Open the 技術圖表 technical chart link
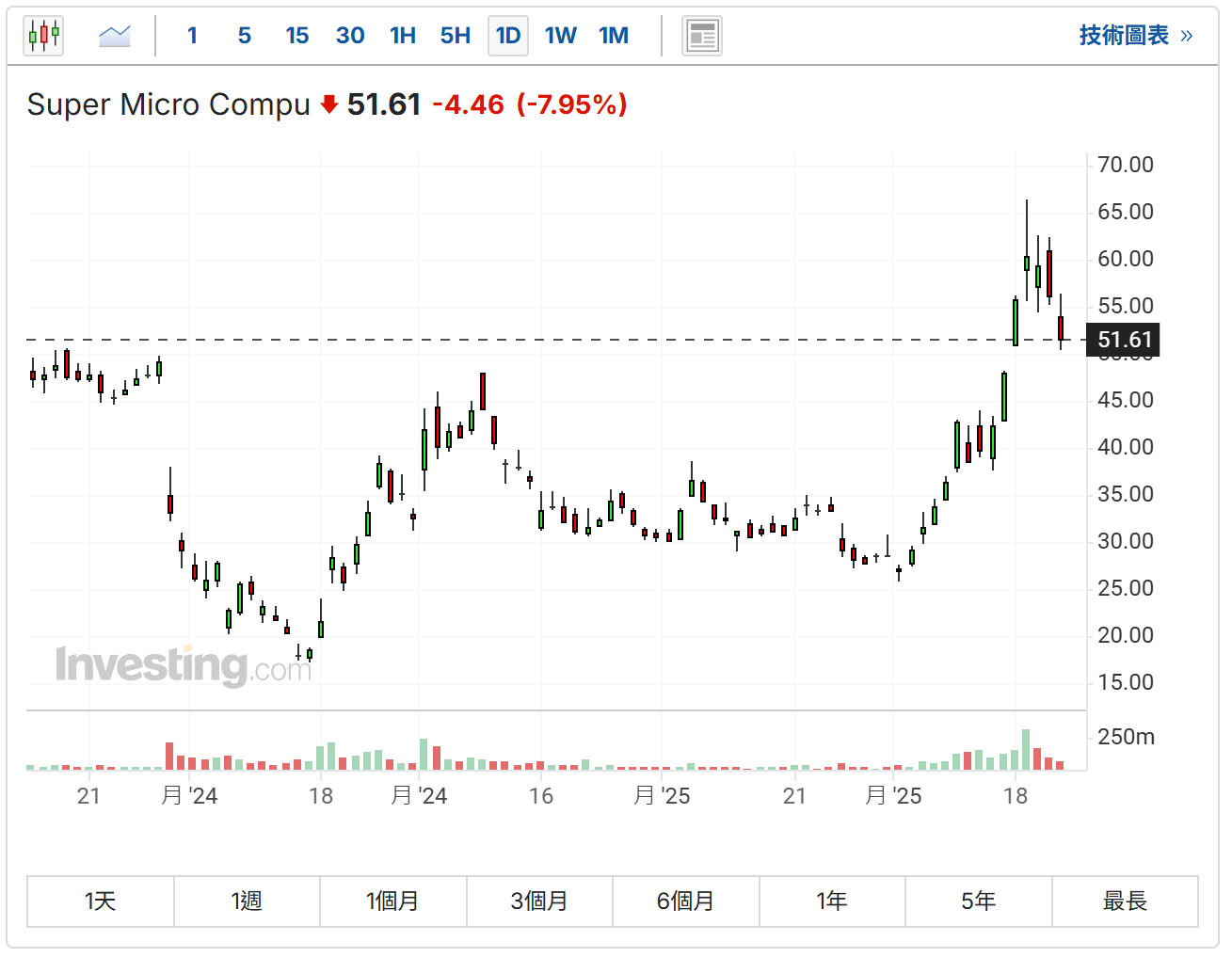Viewport: 1232px width, 957px height. click(1136, 36)
